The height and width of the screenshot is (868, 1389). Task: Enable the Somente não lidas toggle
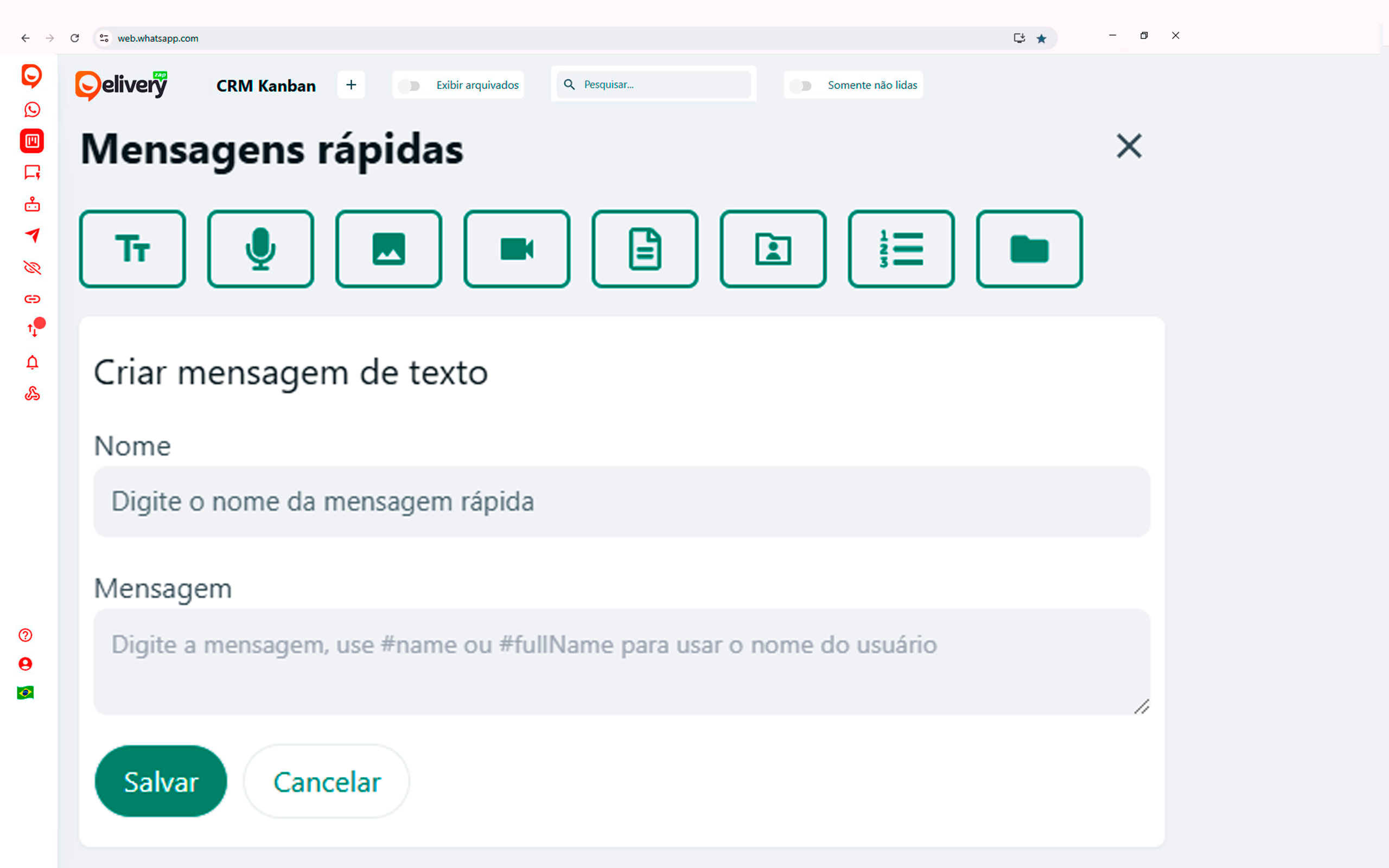pos(802,86)
